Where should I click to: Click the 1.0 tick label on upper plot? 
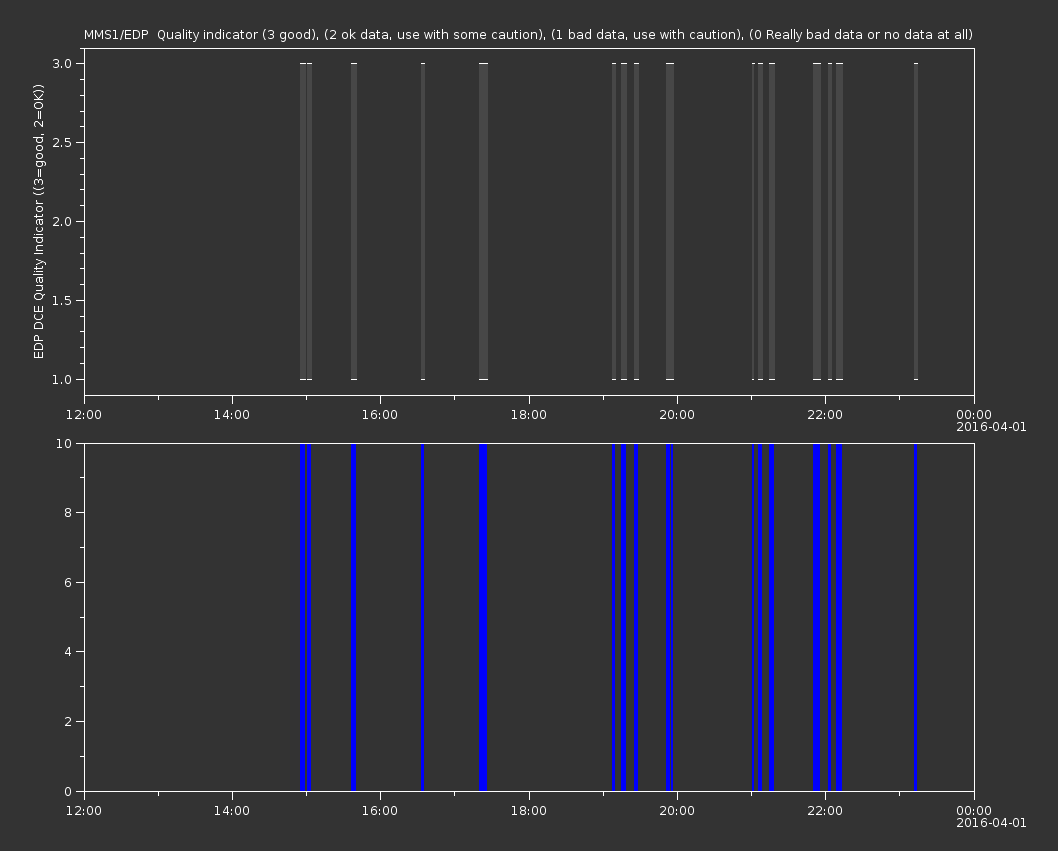point(62,379)
